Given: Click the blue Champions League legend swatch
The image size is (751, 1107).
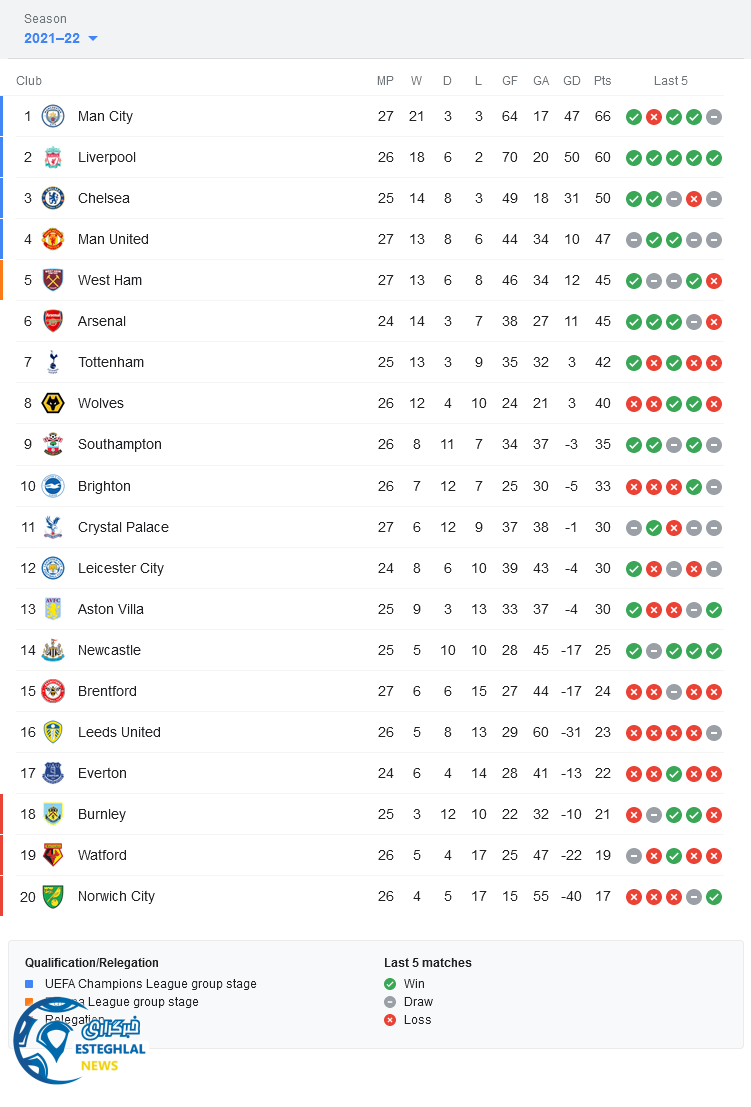Looking at the screenshot, I should [29, 984].
